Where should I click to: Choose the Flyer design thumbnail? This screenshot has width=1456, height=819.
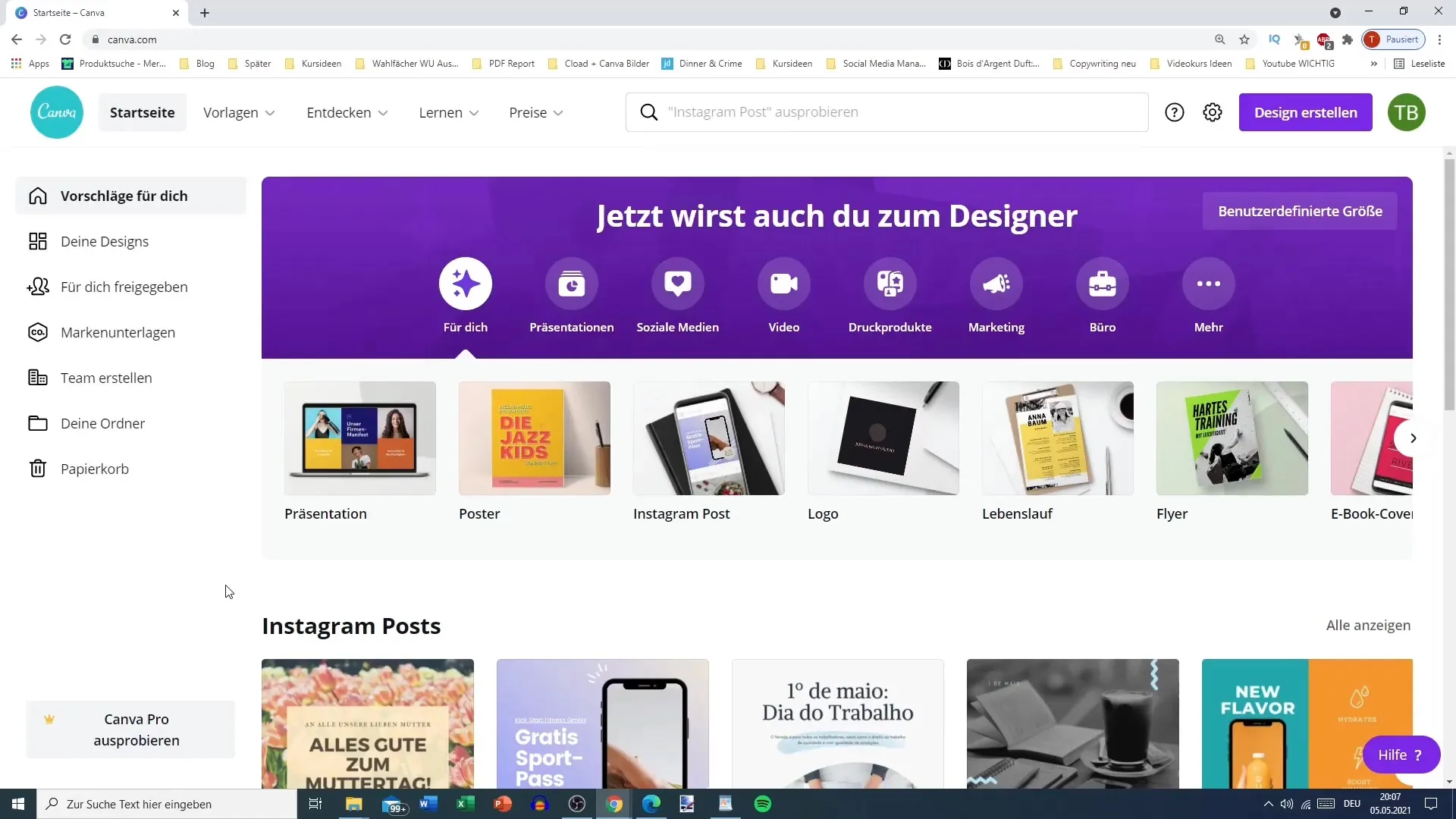tap(1232, 438)
